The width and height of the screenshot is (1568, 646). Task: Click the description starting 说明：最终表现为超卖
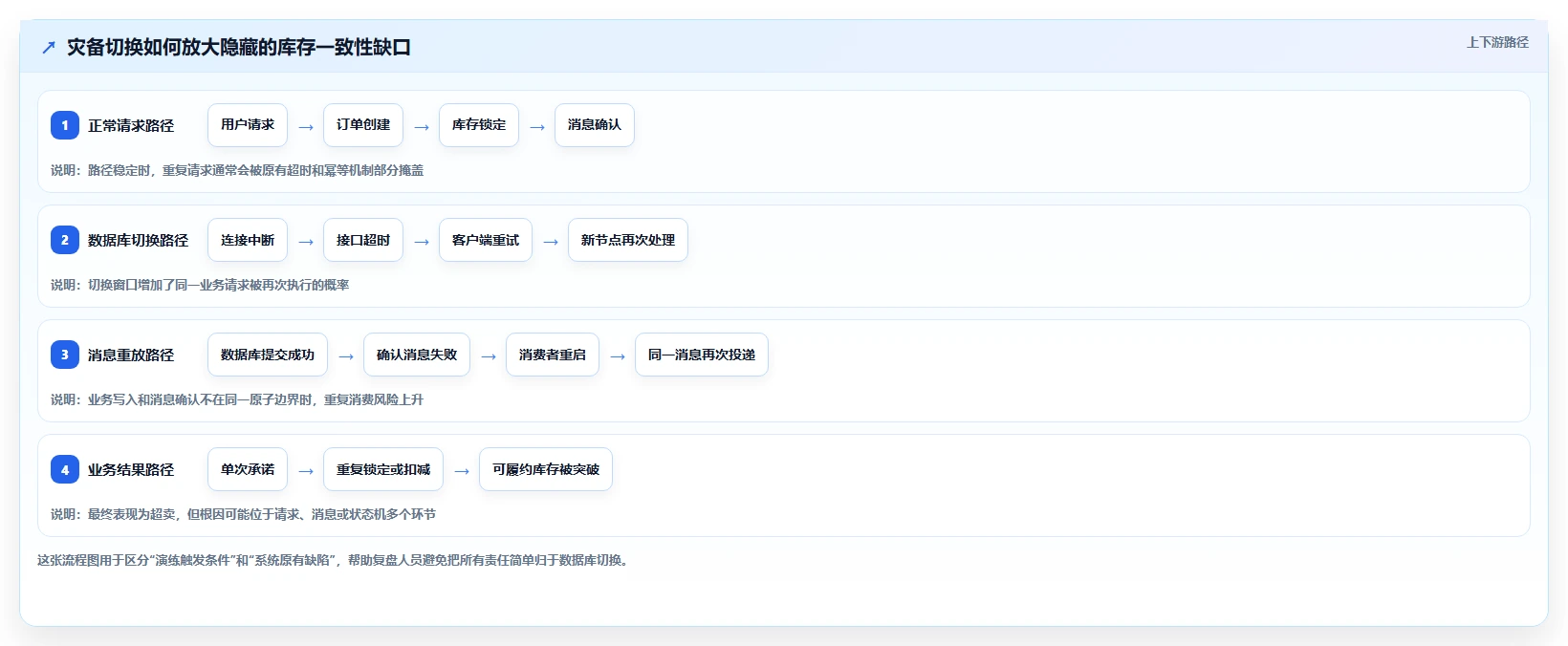click(x=243, y=514)
